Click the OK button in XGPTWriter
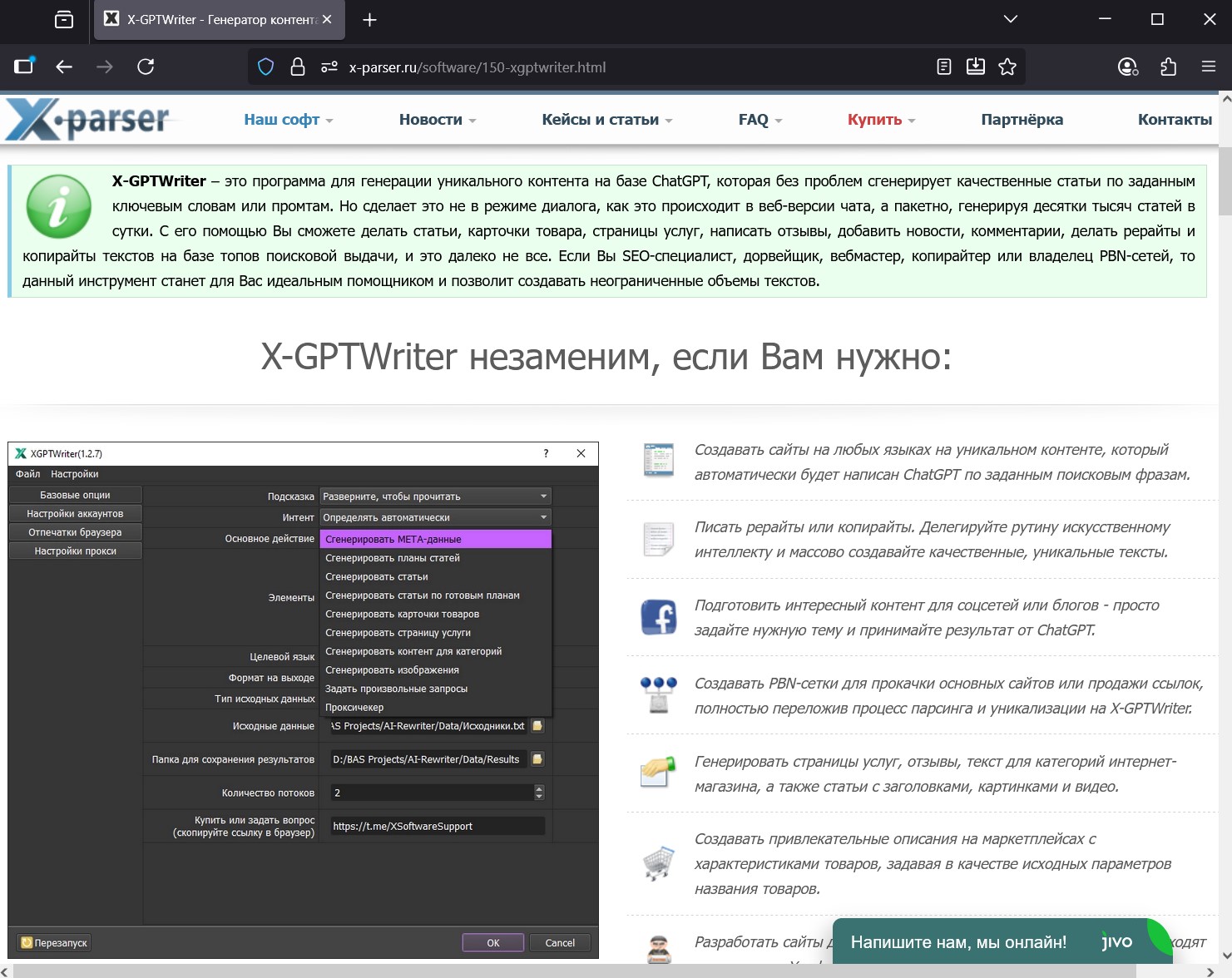The width and height of the screenshot is (1232, 978). coord(492,942)
